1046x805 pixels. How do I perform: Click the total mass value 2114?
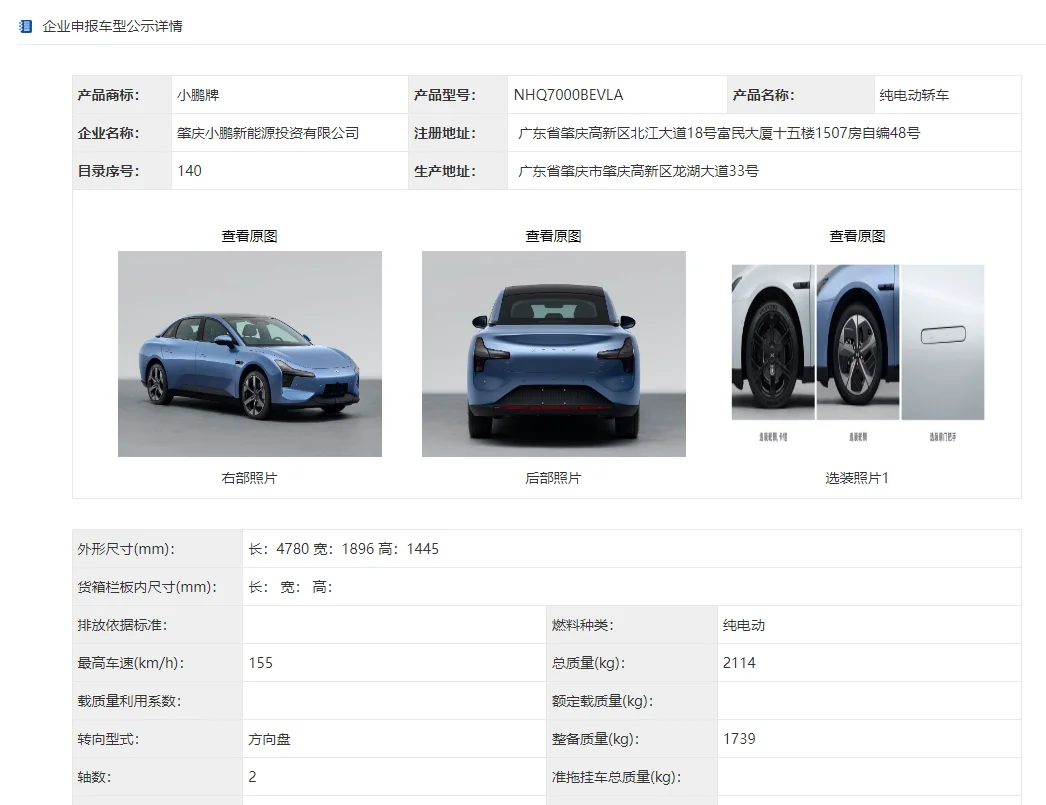coord(739,663)
